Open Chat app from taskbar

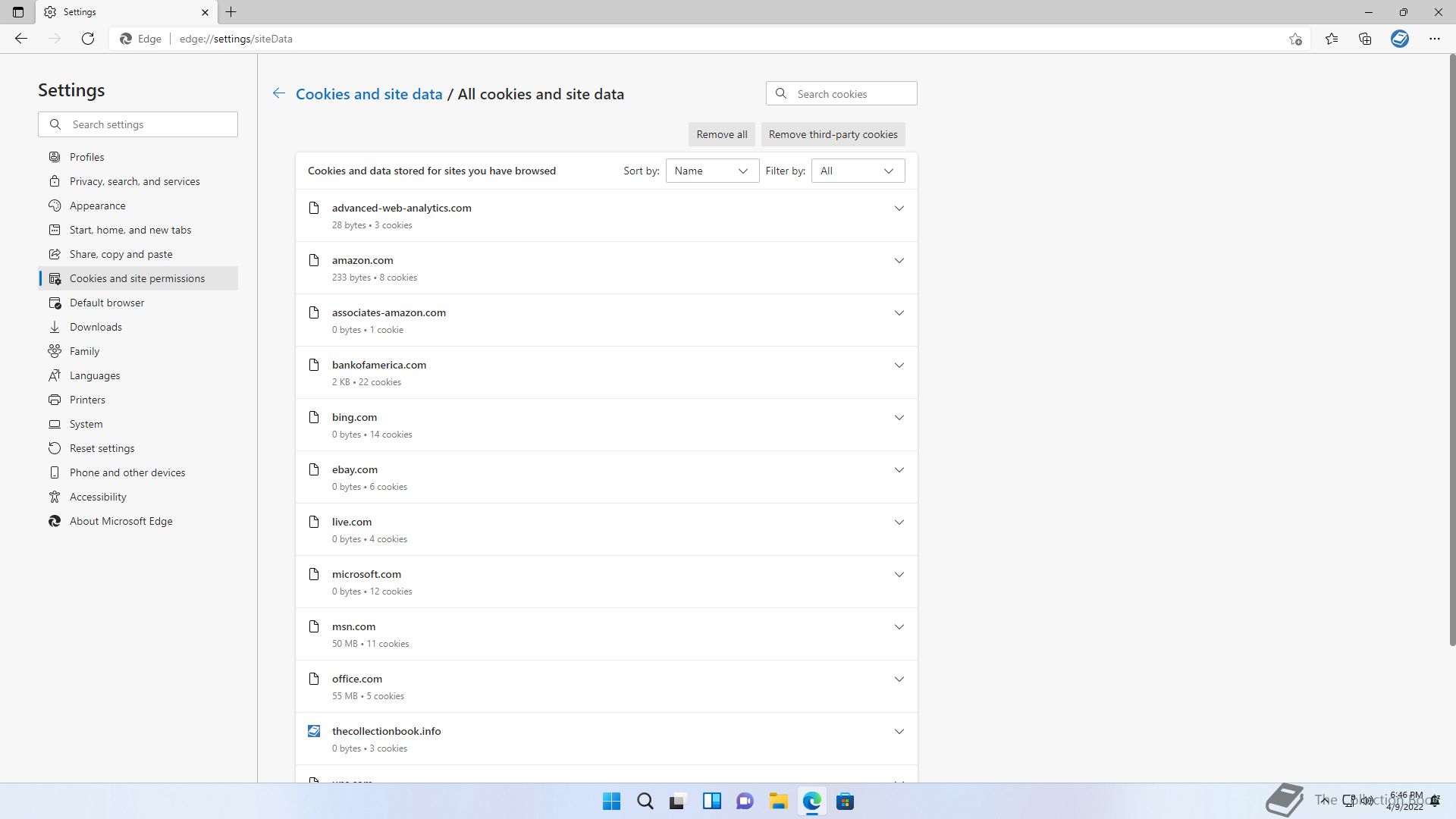tap(745, 802)
